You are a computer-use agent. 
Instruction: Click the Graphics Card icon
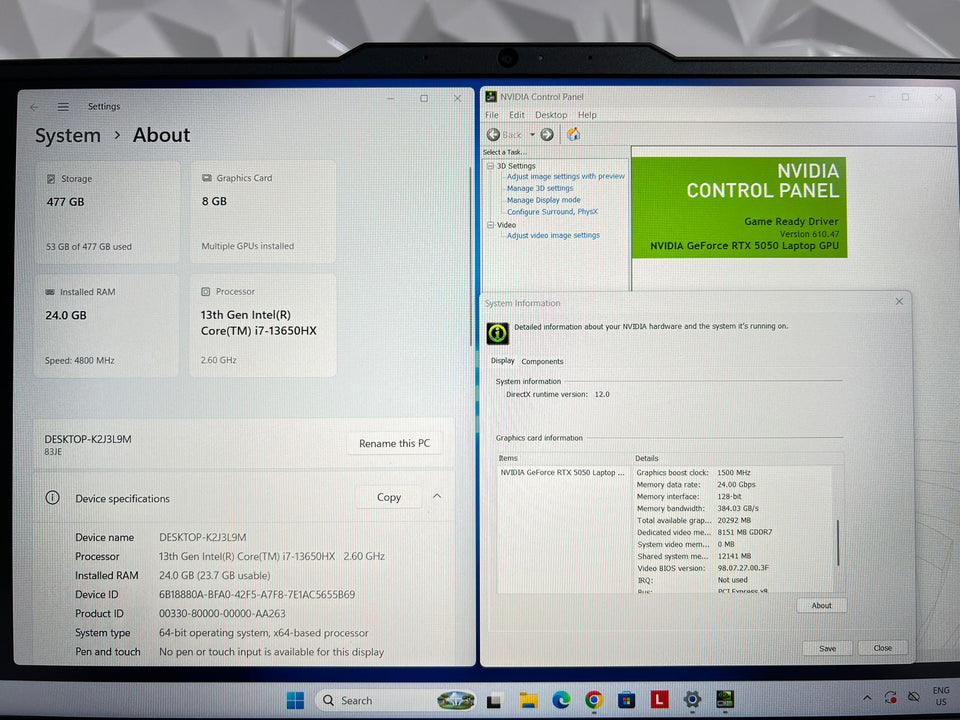click(x=206, y=178)
